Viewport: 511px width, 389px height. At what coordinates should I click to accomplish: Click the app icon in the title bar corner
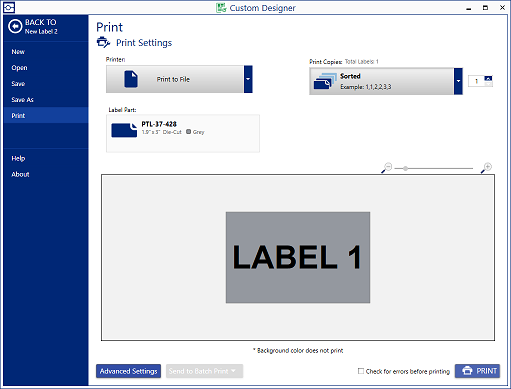pos(9,7)
